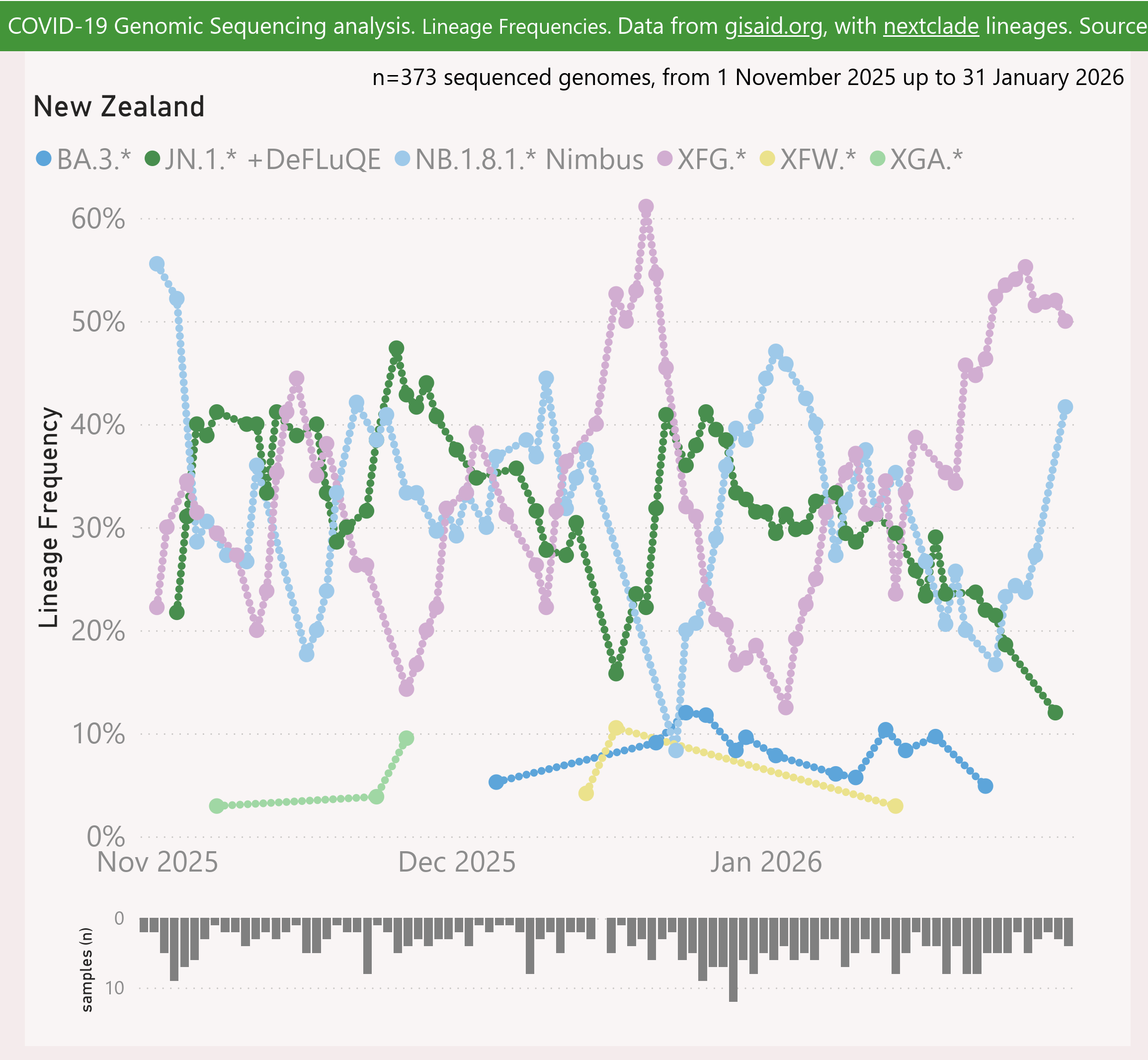Click the JN.1.* +DeFLuQE legend dot
The image size is (1148, 1060).
coord(153,159)
